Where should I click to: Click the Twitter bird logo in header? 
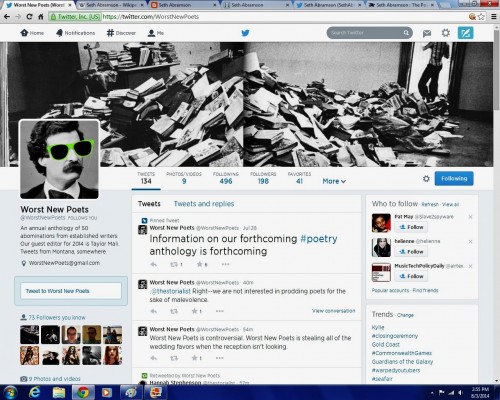245,33
